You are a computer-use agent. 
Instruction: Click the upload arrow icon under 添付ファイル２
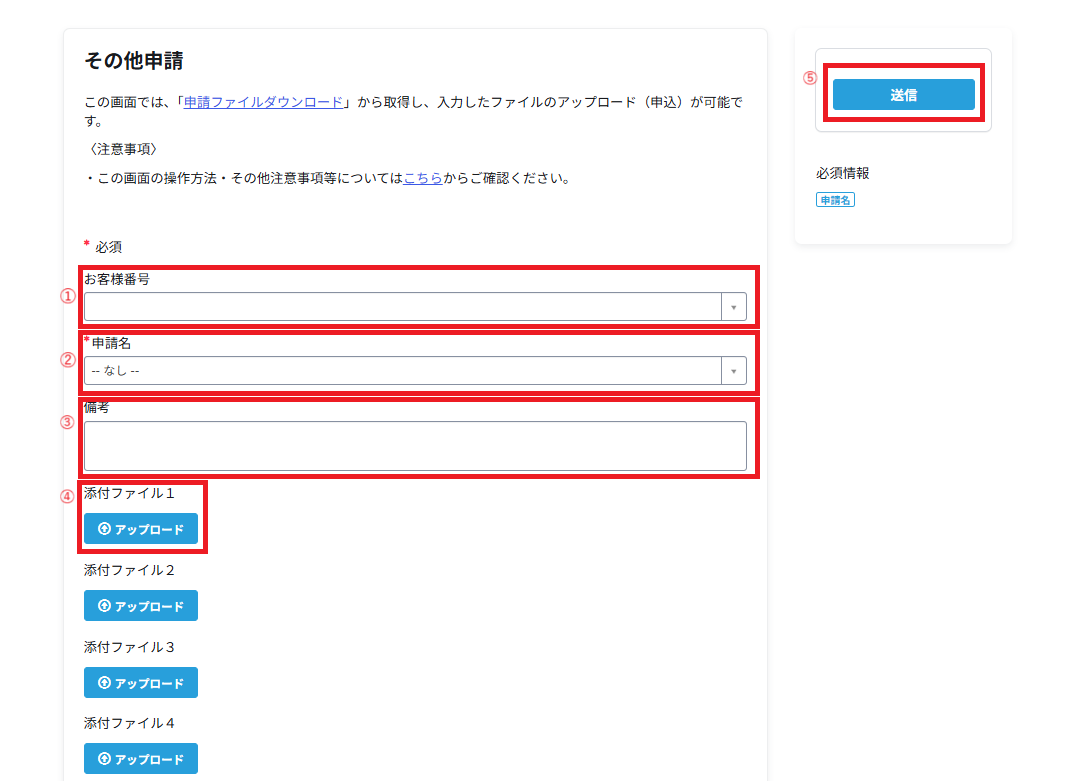click(104, 606)
